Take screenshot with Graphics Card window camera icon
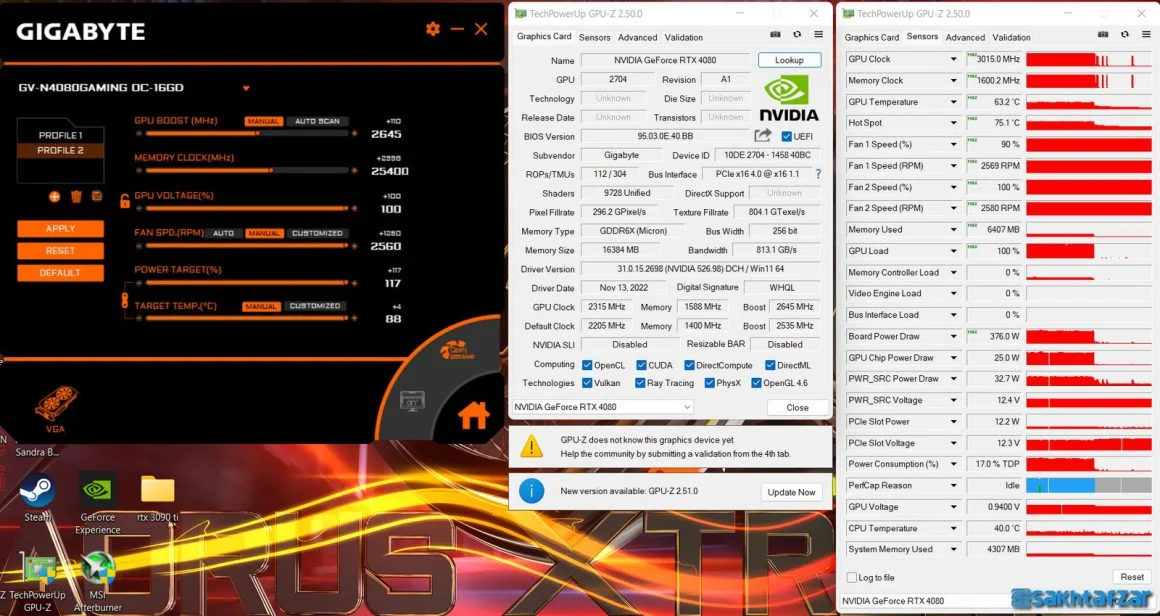The height and width of the screenshot is (616, 1160). point(775,35)
